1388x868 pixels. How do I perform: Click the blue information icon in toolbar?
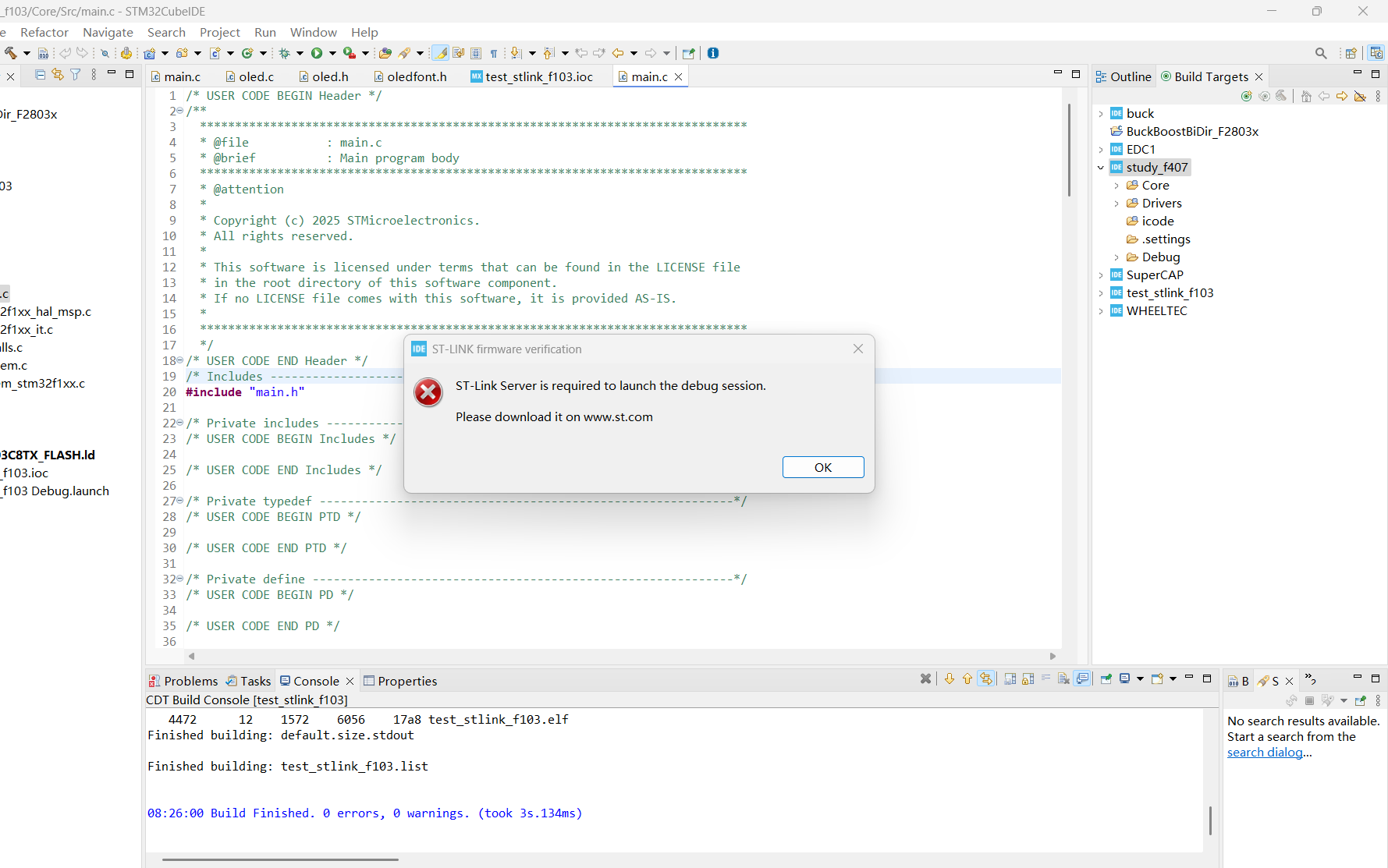click(713, 53)
